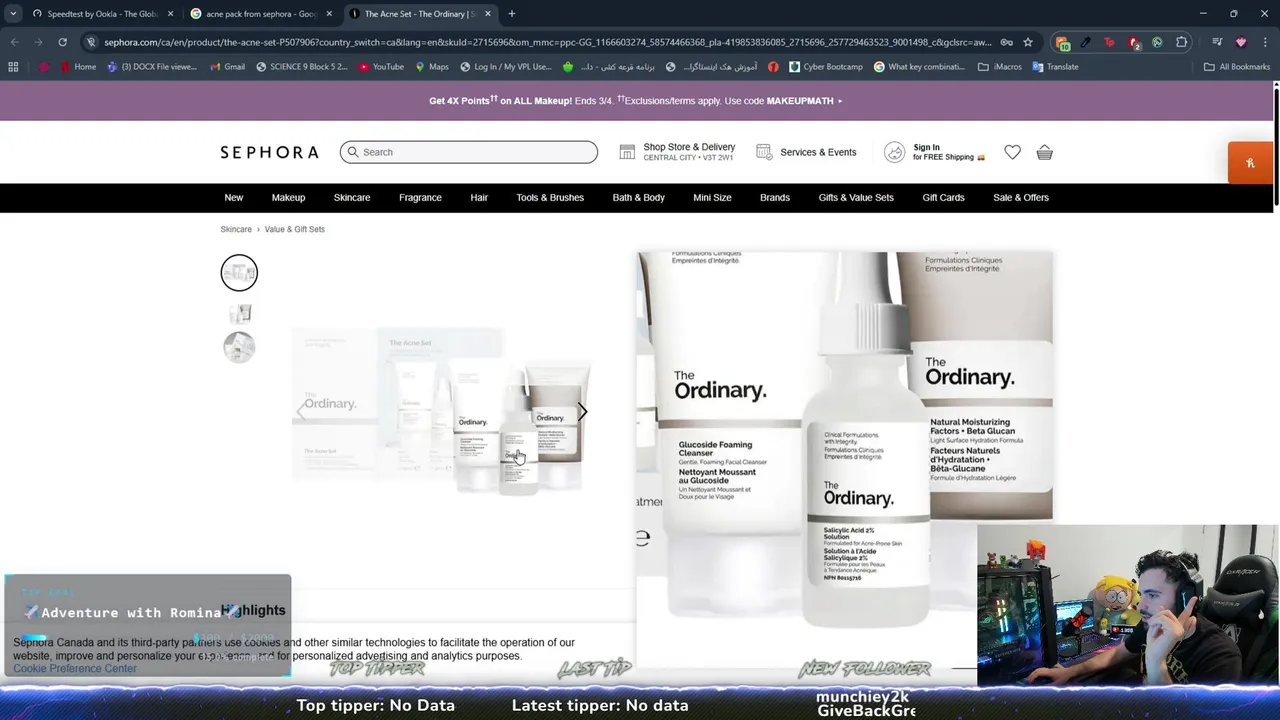Open the shopping basket icon
This screenshot has height=720, width=1280.
click(1044, 152)
